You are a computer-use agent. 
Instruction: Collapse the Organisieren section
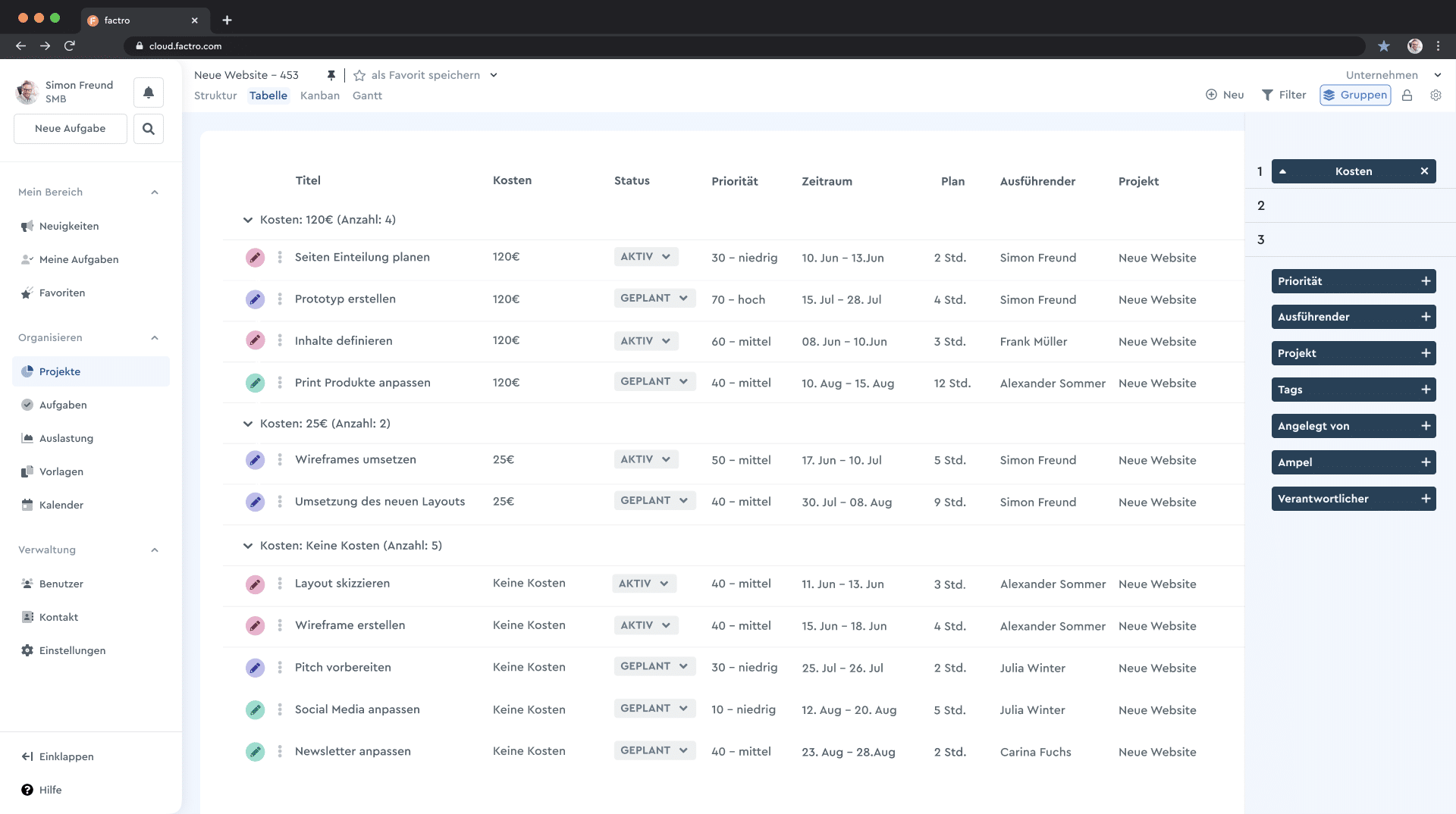pos(155,338)
